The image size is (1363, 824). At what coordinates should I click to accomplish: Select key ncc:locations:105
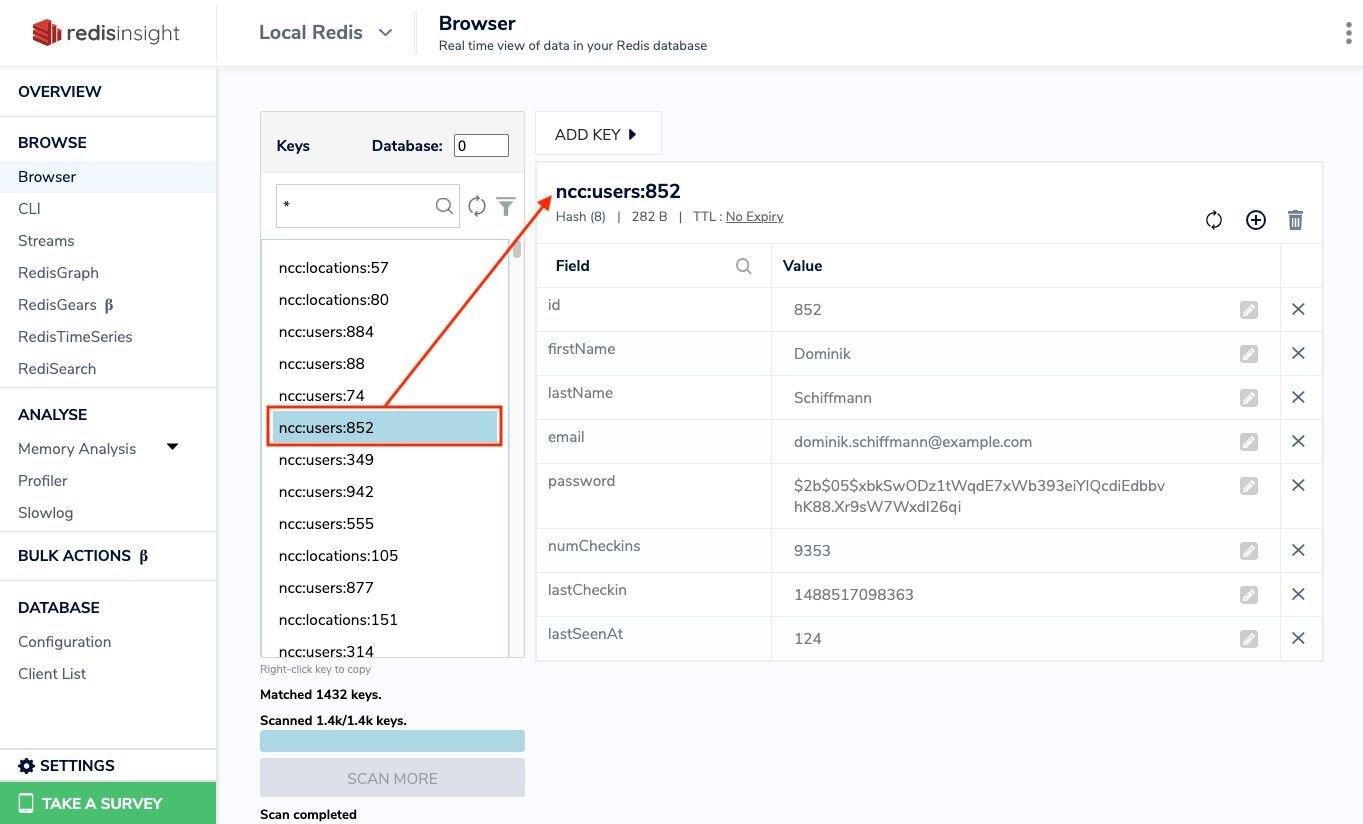pyautogui.click(x=338, y=556)
